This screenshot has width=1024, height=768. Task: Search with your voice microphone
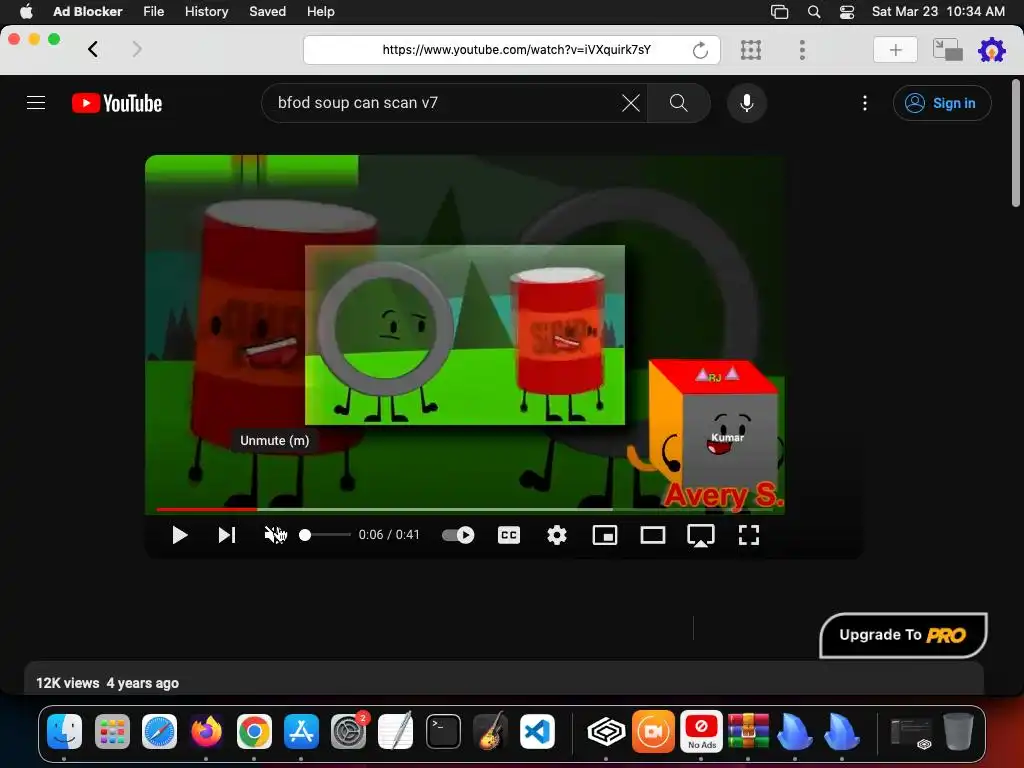746,103
